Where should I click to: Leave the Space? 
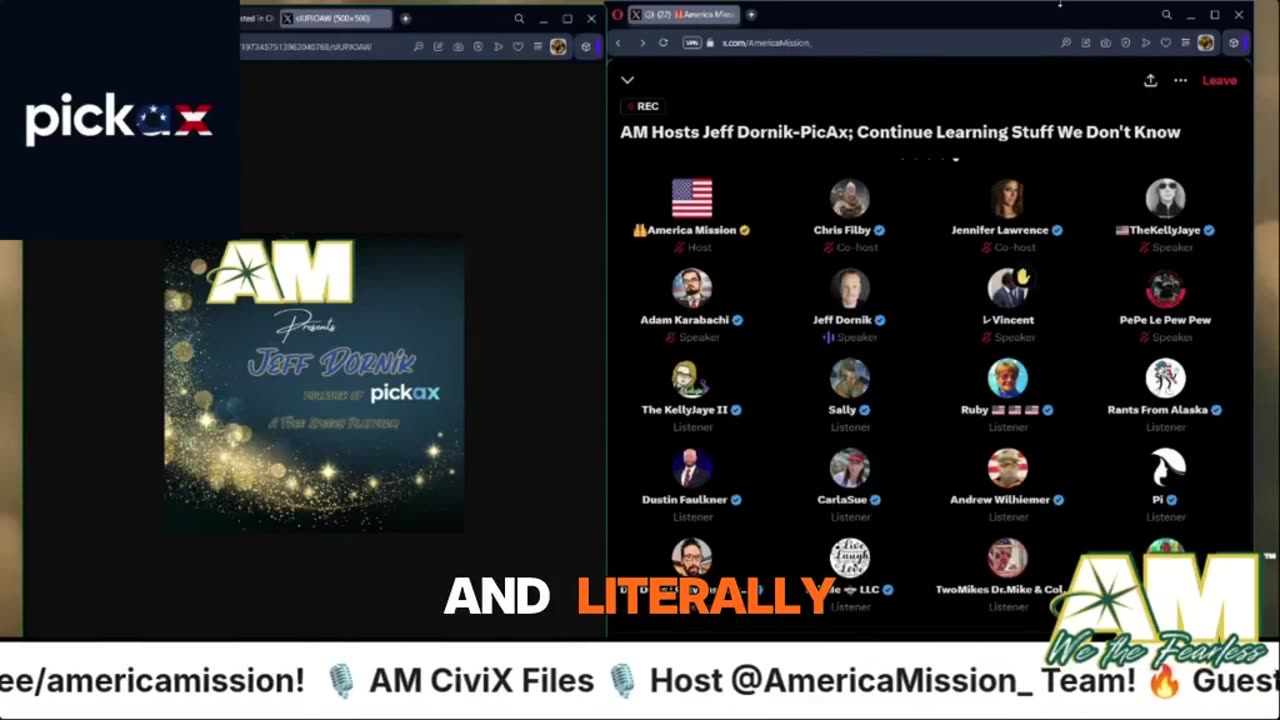[1219, 80]
